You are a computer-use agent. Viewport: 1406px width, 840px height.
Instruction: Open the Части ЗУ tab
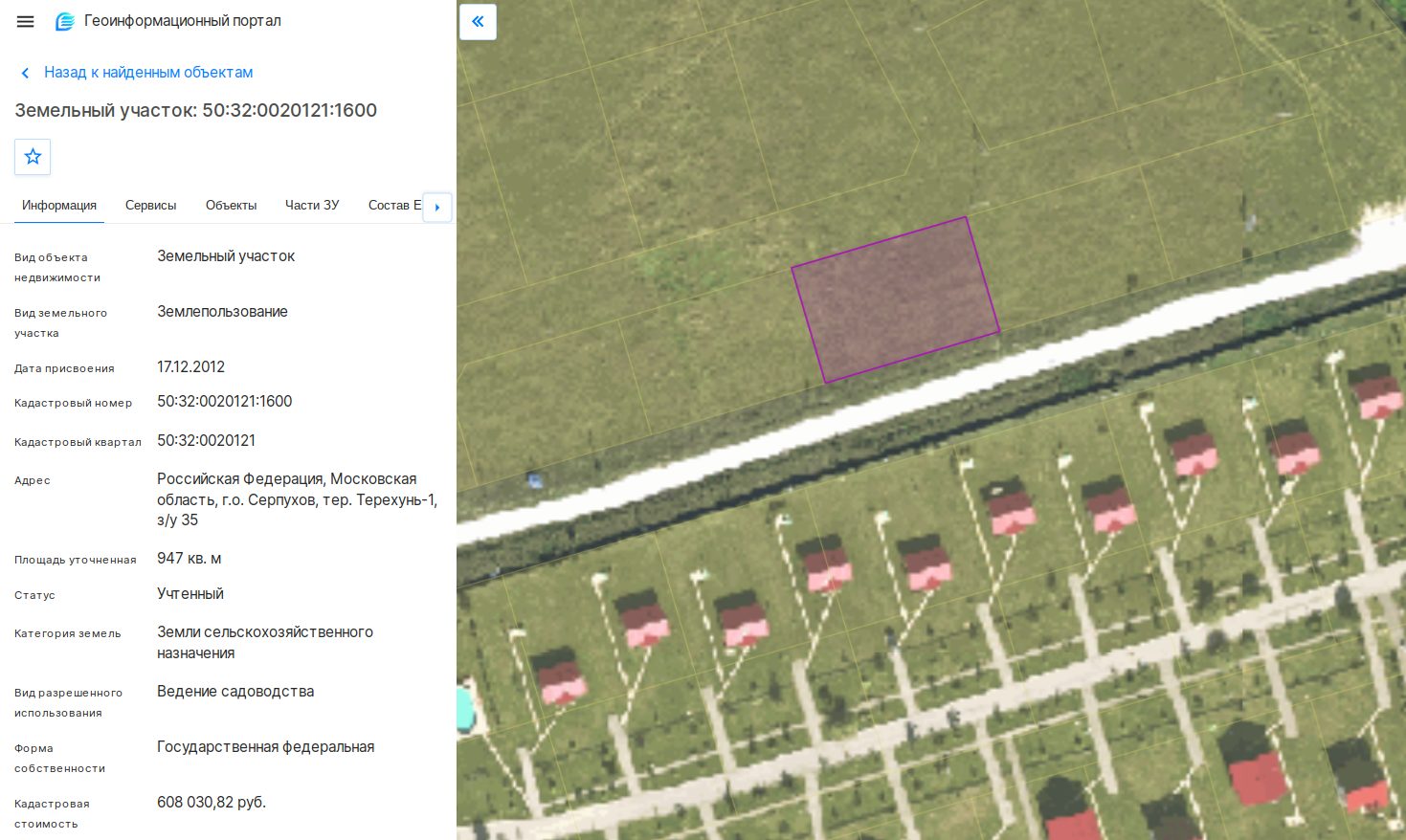coord(312,206)
